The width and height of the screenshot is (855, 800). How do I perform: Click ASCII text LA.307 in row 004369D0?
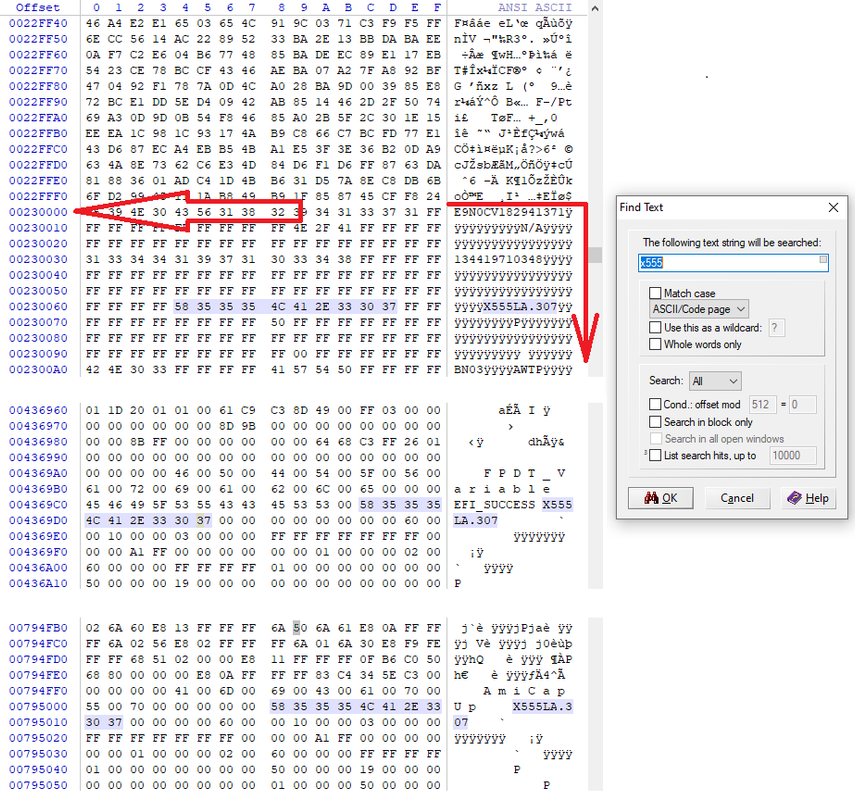coord(476,520)
